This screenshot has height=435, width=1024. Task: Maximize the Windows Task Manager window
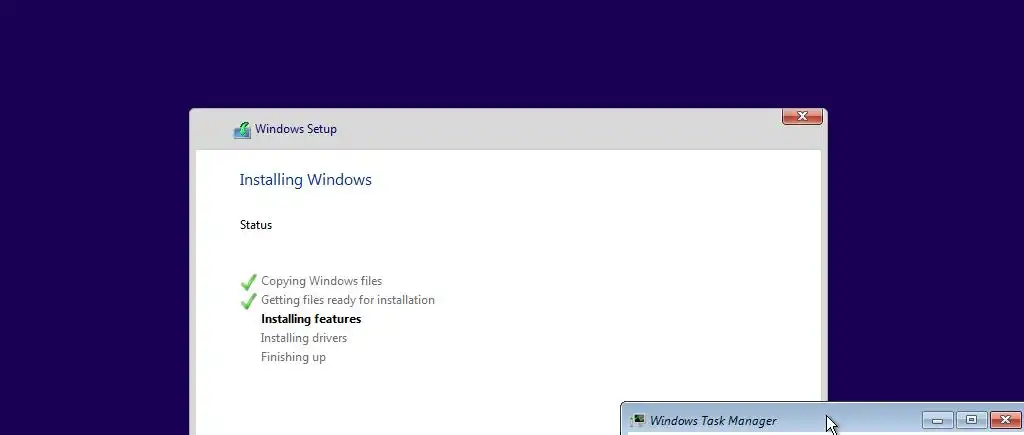point(972,420)
